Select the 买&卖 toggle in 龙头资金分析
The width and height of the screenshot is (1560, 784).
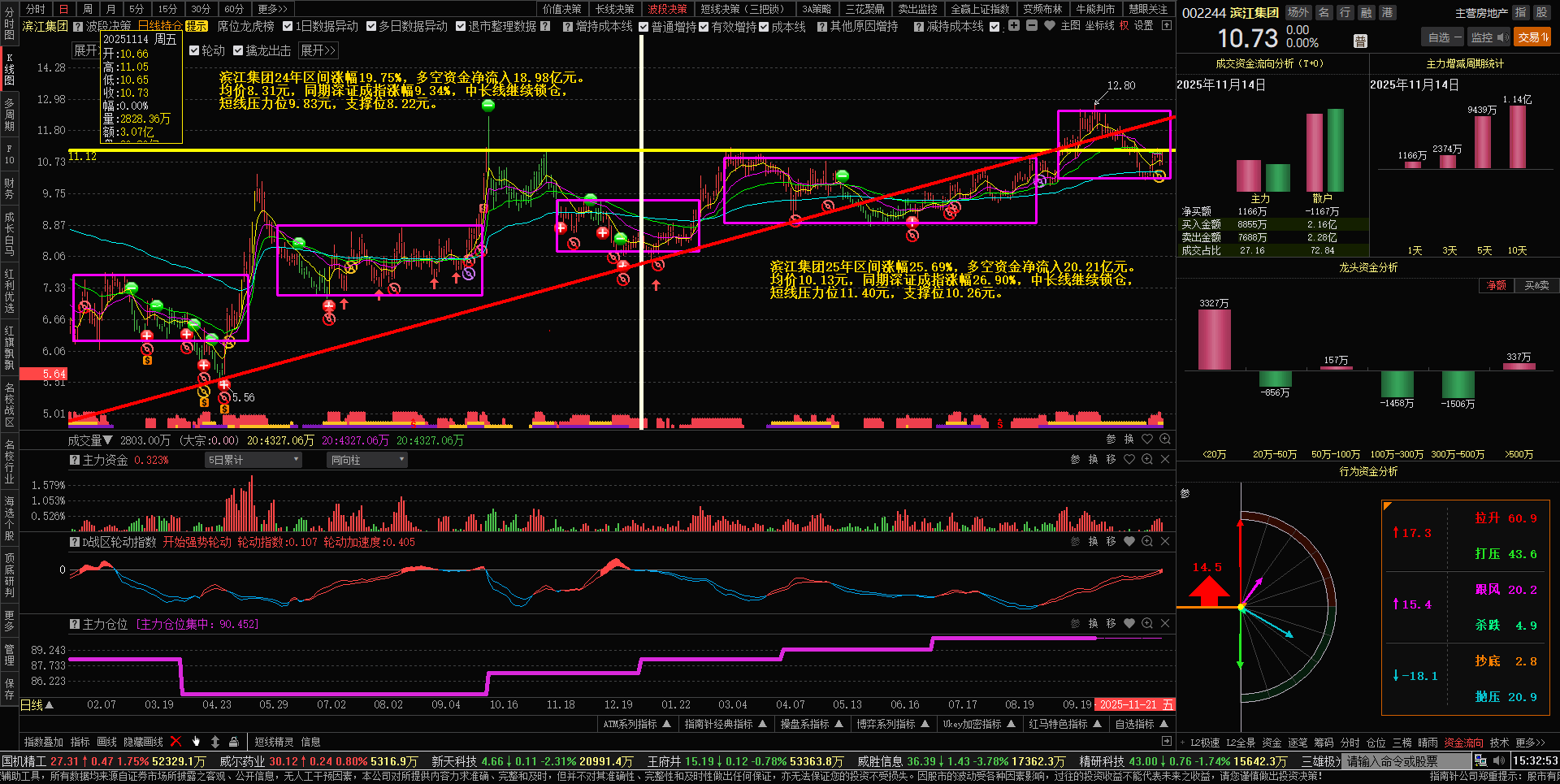1536,285
